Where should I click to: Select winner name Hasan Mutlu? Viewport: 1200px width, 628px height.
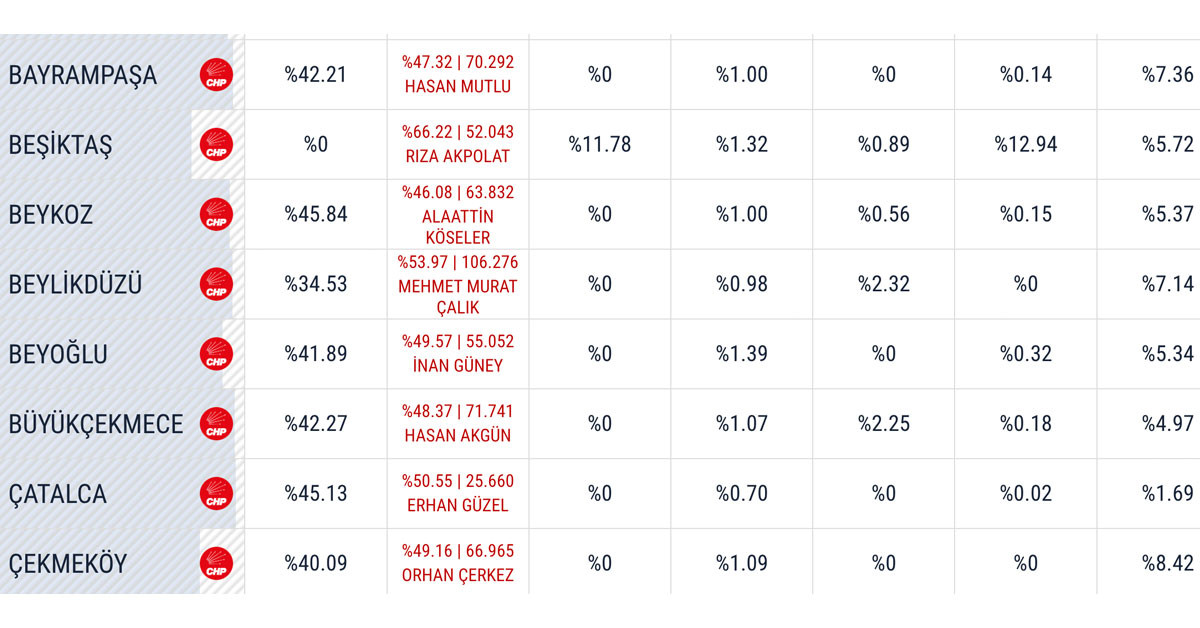click(458, 87)
